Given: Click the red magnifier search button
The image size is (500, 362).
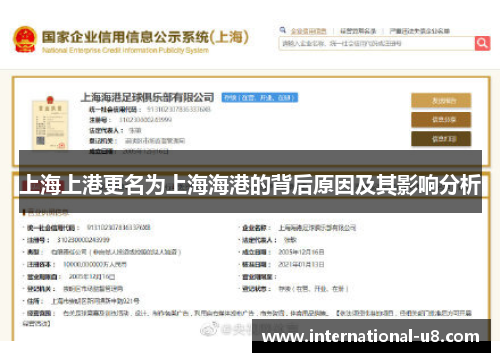Looking at the screenshot, I should click(x=482, y=43).
